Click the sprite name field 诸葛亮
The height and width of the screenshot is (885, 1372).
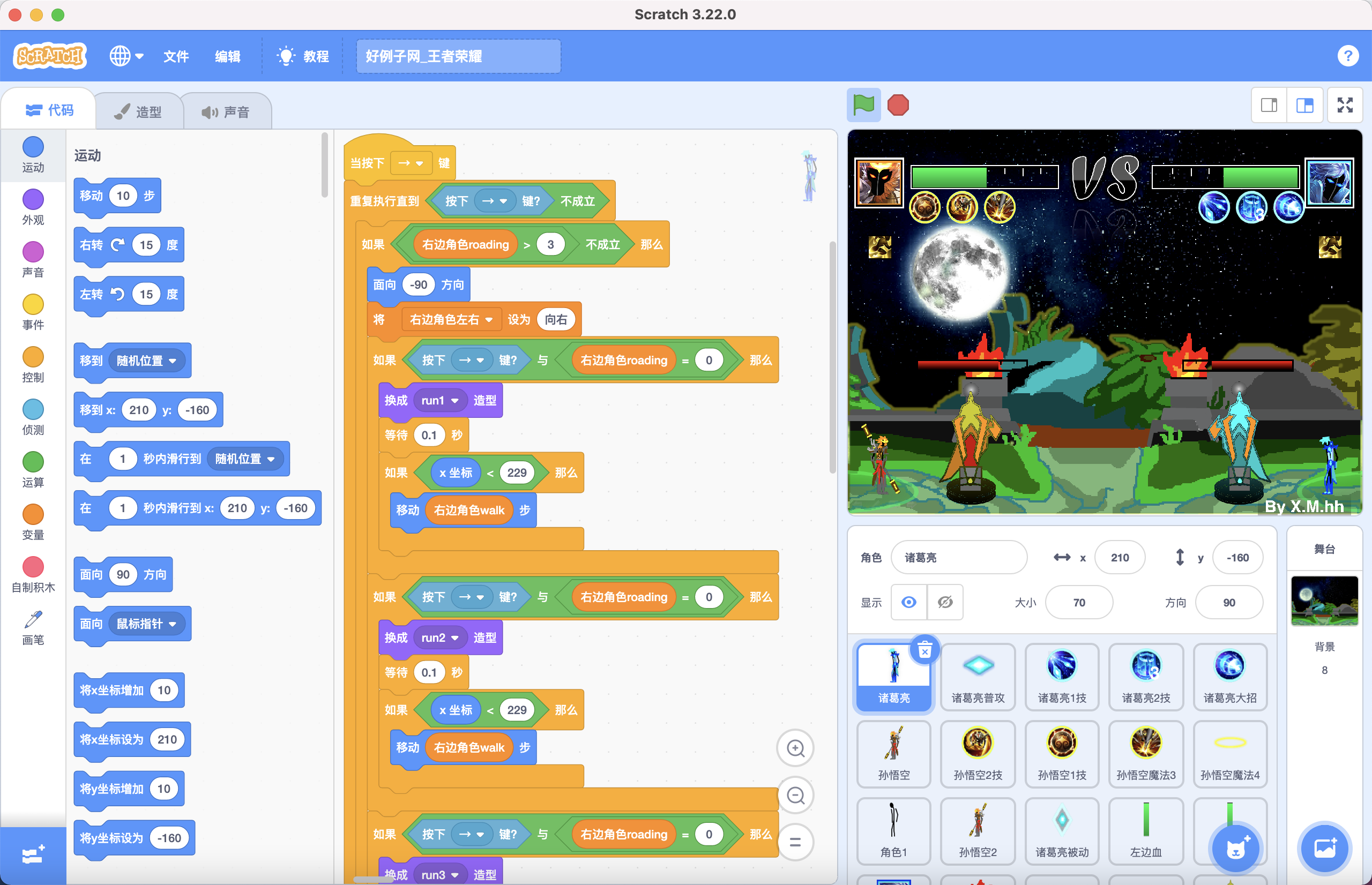pyautogui.click(x=959, y=557)
